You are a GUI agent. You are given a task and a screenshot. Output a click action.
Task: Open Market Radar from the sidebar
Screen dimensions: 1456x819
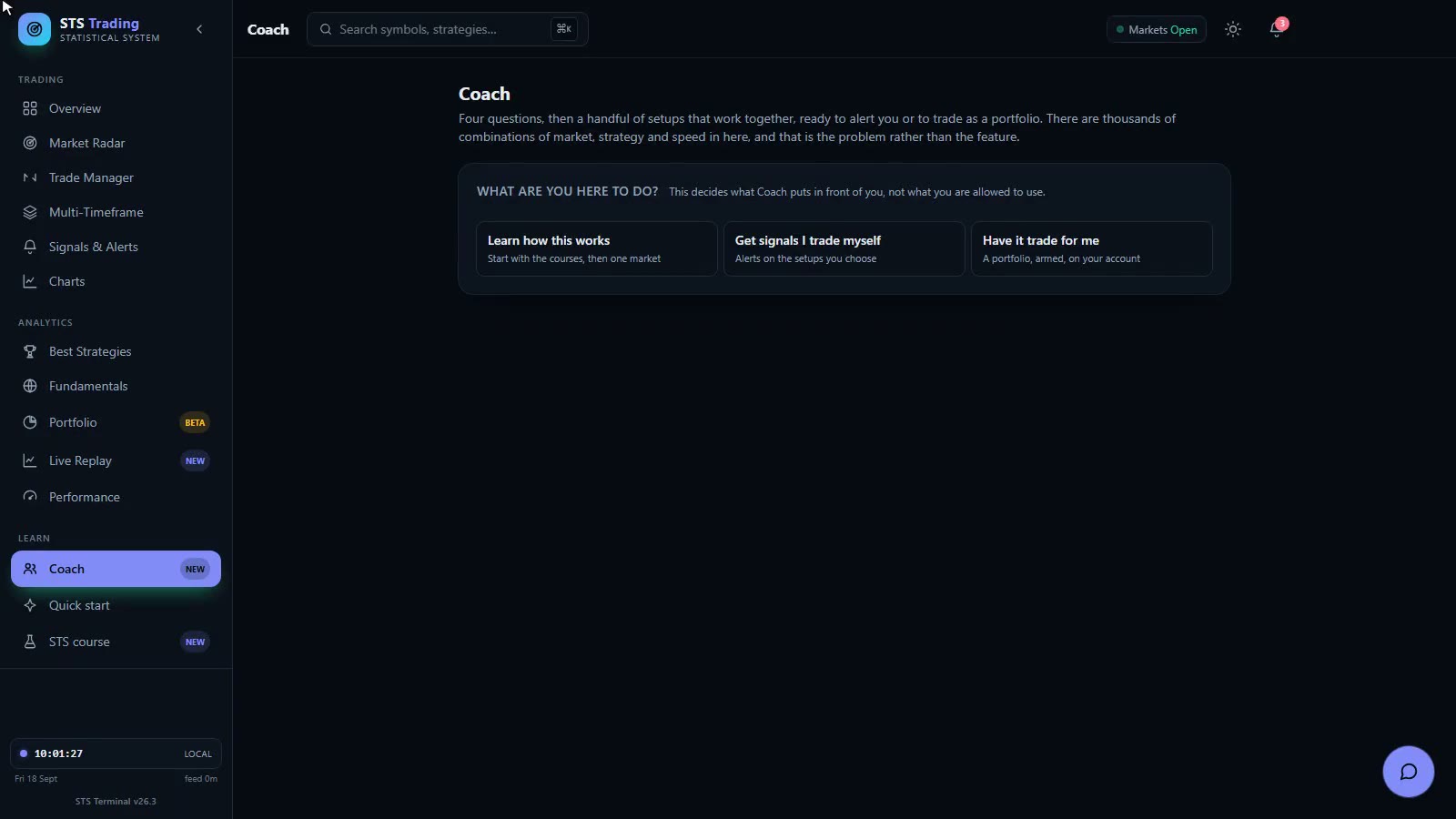pyautogui.click(x=116, y=143)
